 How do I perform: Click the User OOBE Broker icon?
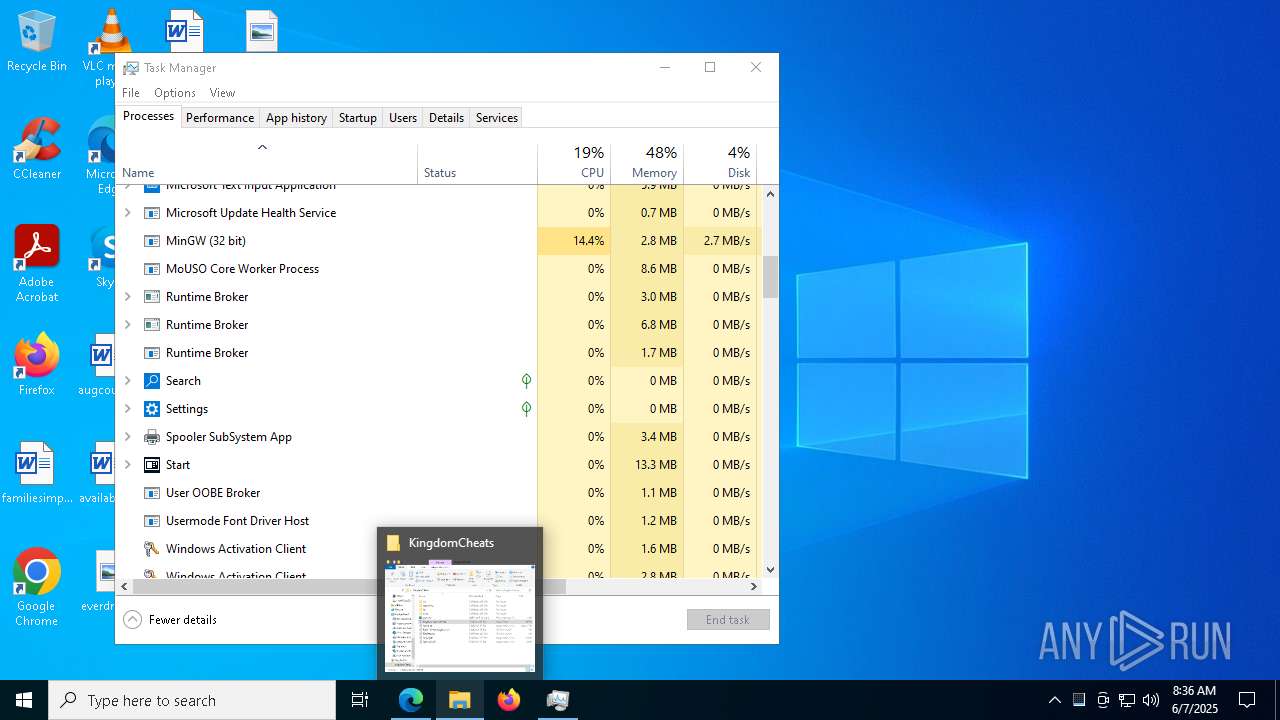[152, 493]
